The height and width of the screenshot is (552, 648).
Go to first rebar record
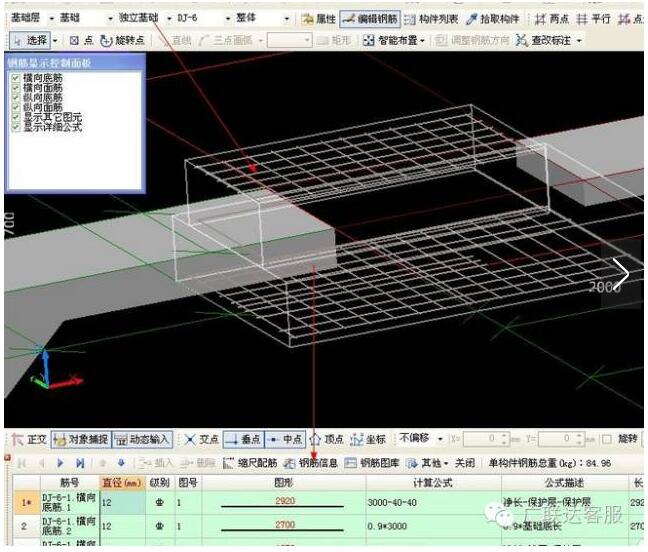coord(22,463)
